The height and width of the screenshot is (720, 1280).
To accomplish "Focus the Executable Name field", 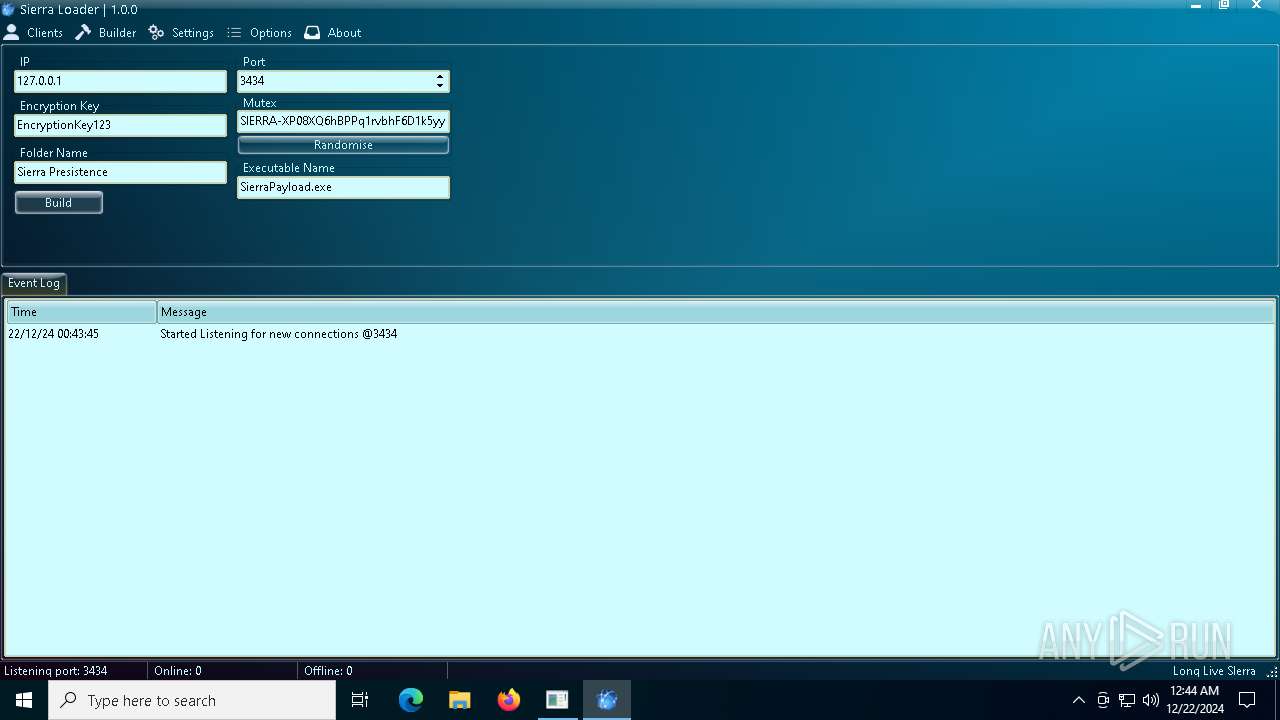I will (343, 187).
